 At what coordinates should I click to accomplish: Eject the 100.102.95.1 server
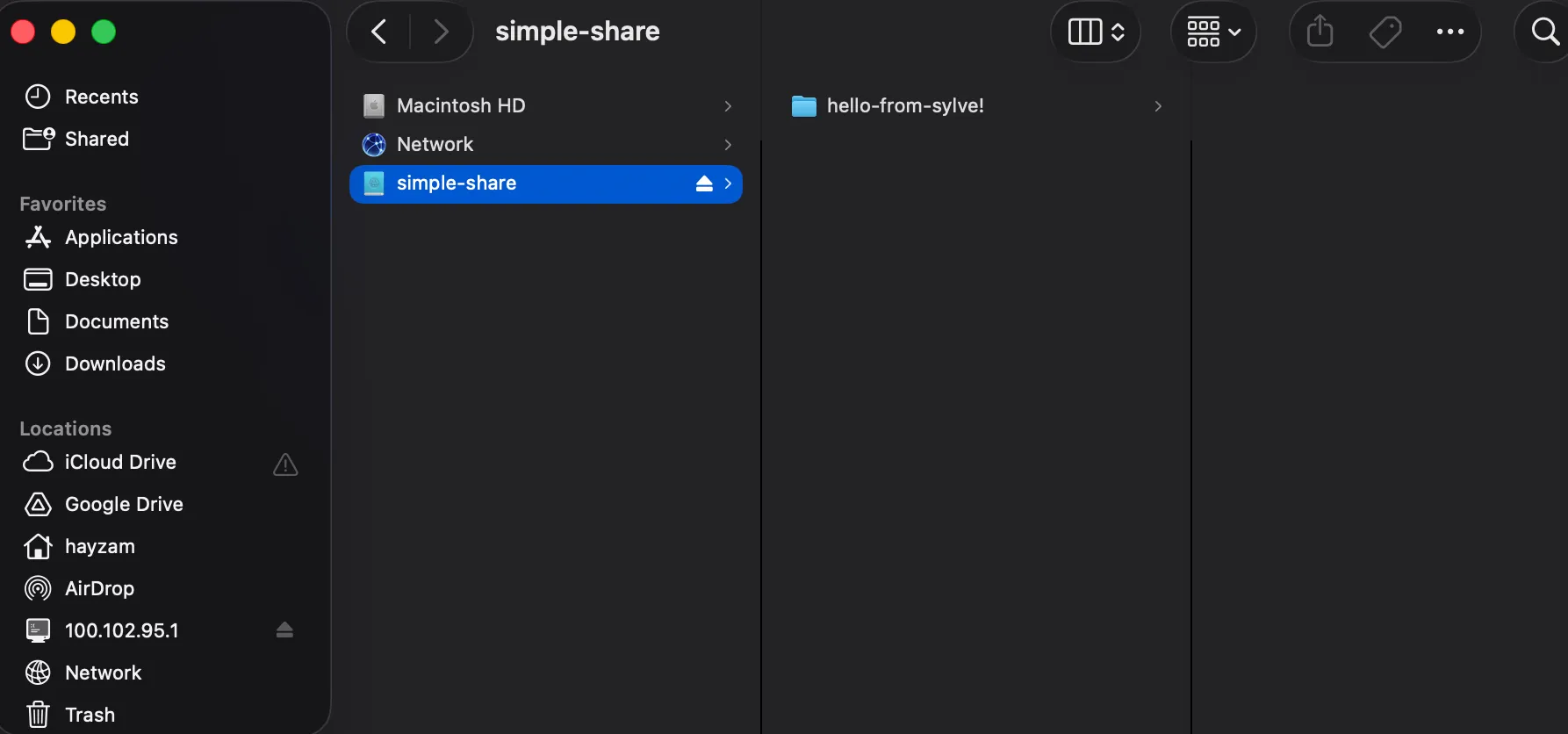285,630
